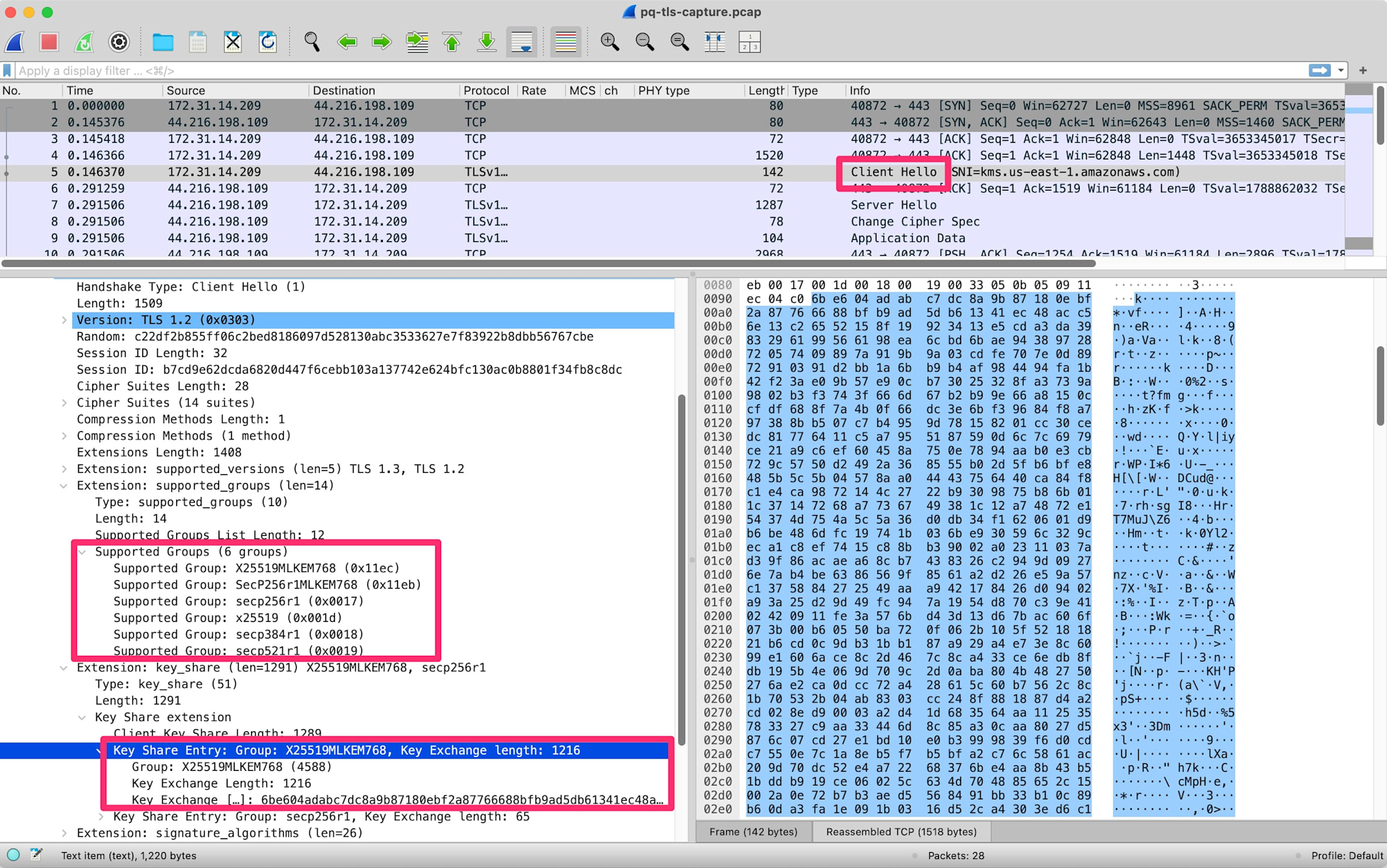This screenshot has width=1387, height=868.
Task: Collapse the key_share extension
Action: (64, 668)
